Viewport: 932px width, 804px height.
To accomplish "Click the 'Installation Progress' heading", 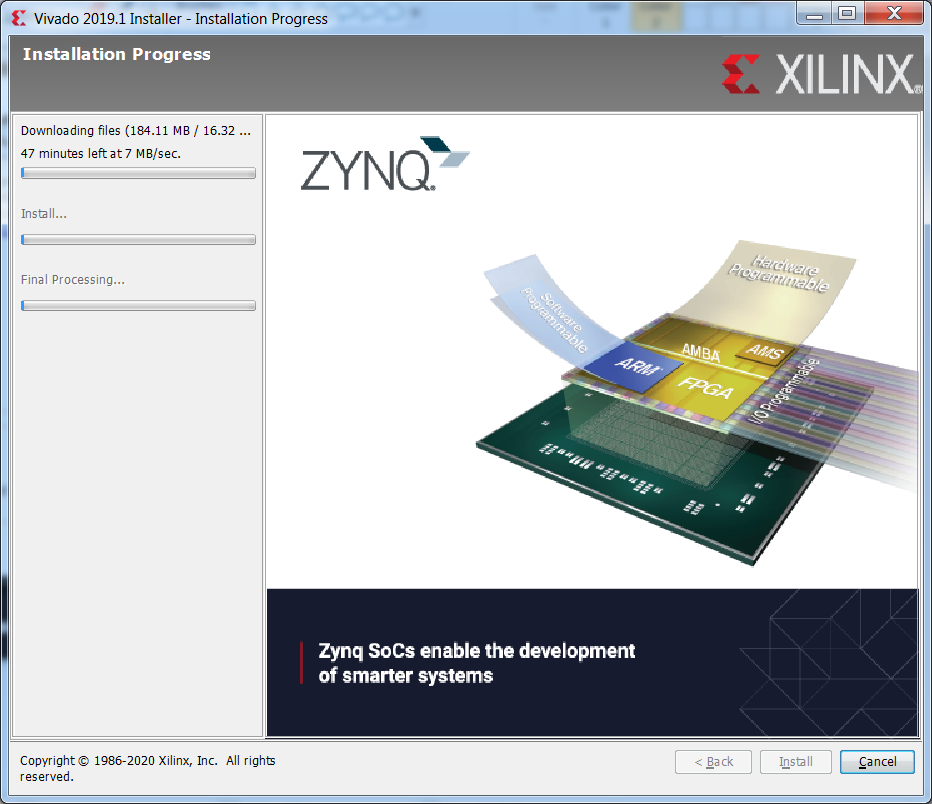I will pyautogui.click(x=116, y=54).
